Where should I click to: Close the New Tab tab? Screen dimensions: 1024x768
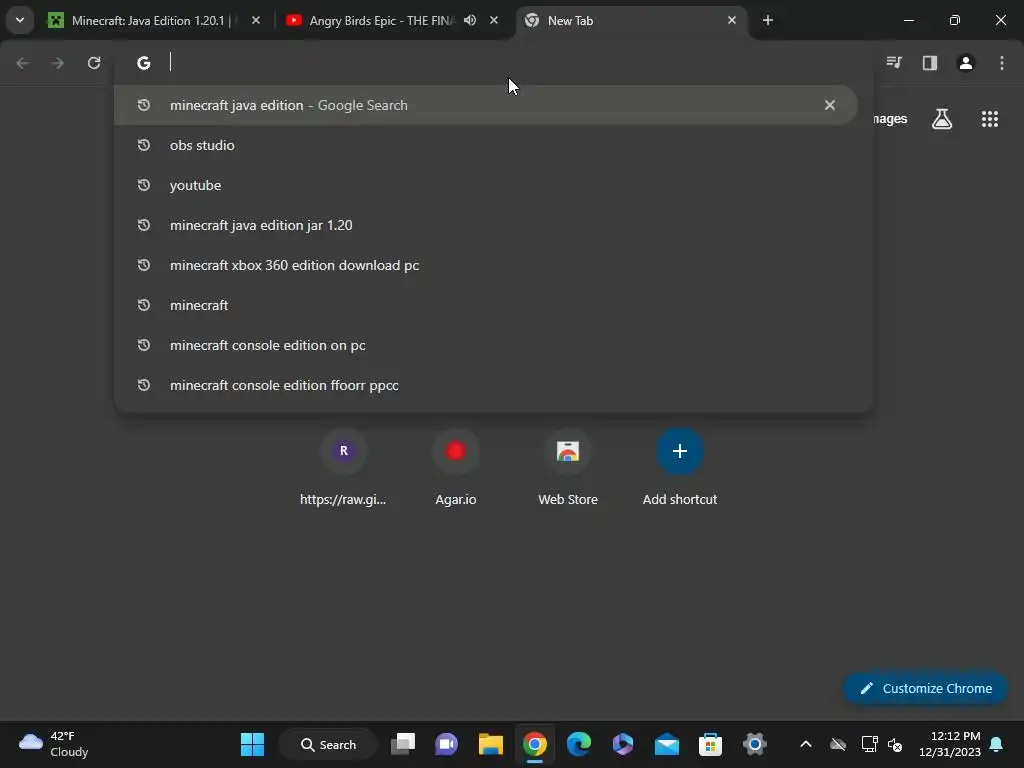click(731, 20)
